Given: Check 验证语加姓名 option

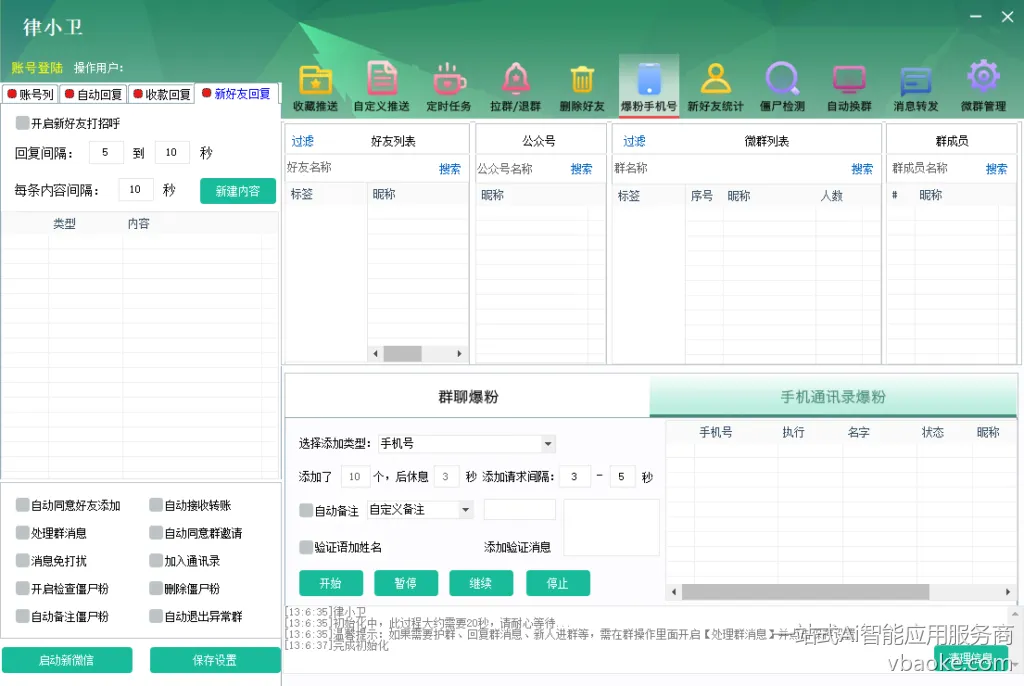Looking at the screenshot, I should [x=306, y=547].
